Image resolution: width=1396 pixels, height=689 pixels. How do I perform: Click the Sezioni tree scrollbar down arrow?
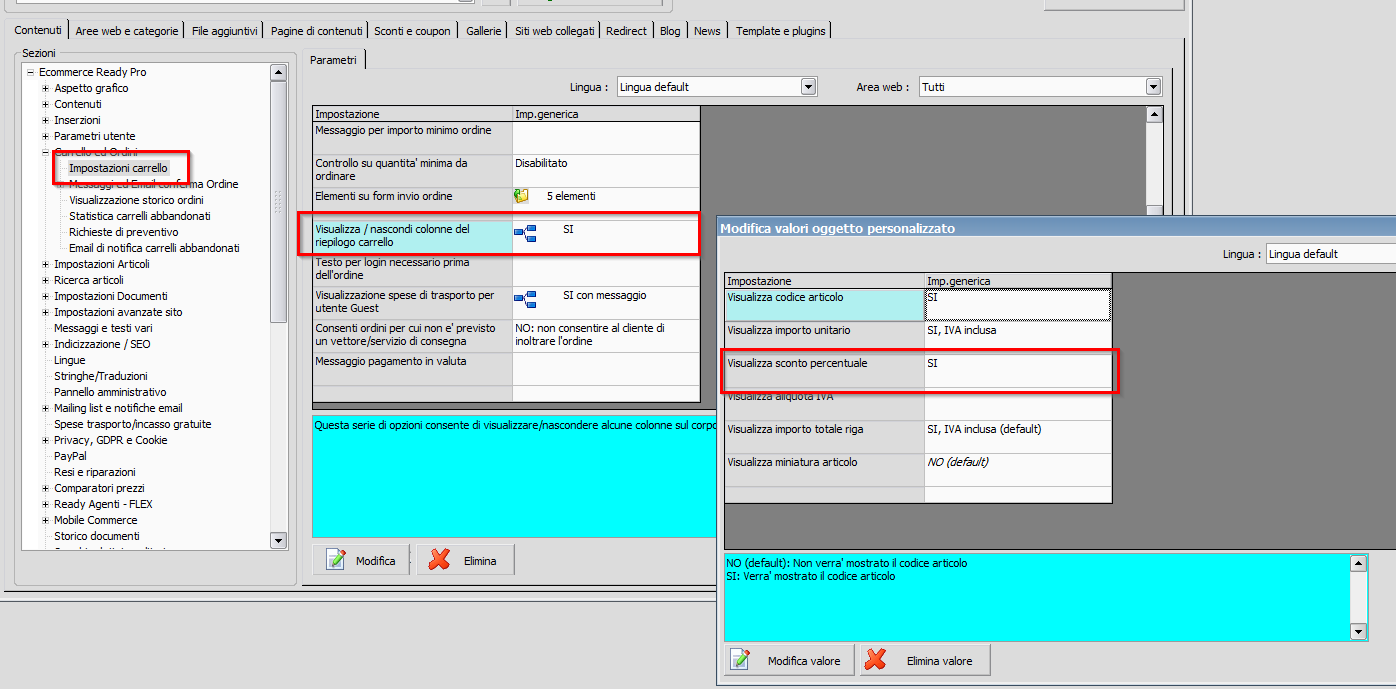coord(278,540)
